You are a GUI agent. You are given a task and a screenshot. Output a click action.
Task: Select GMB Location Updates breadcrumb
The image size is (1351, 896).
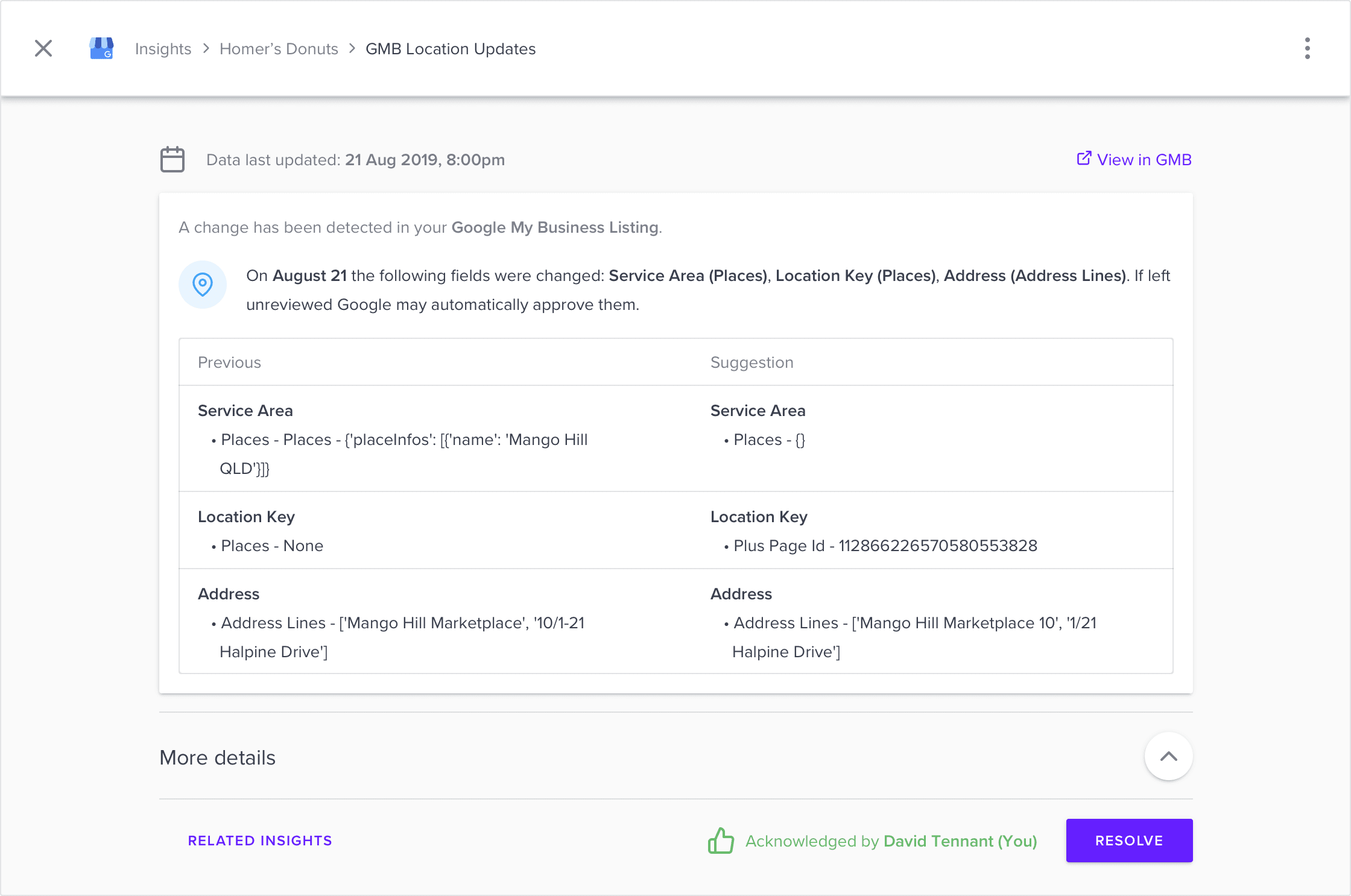tap(451, 49)
